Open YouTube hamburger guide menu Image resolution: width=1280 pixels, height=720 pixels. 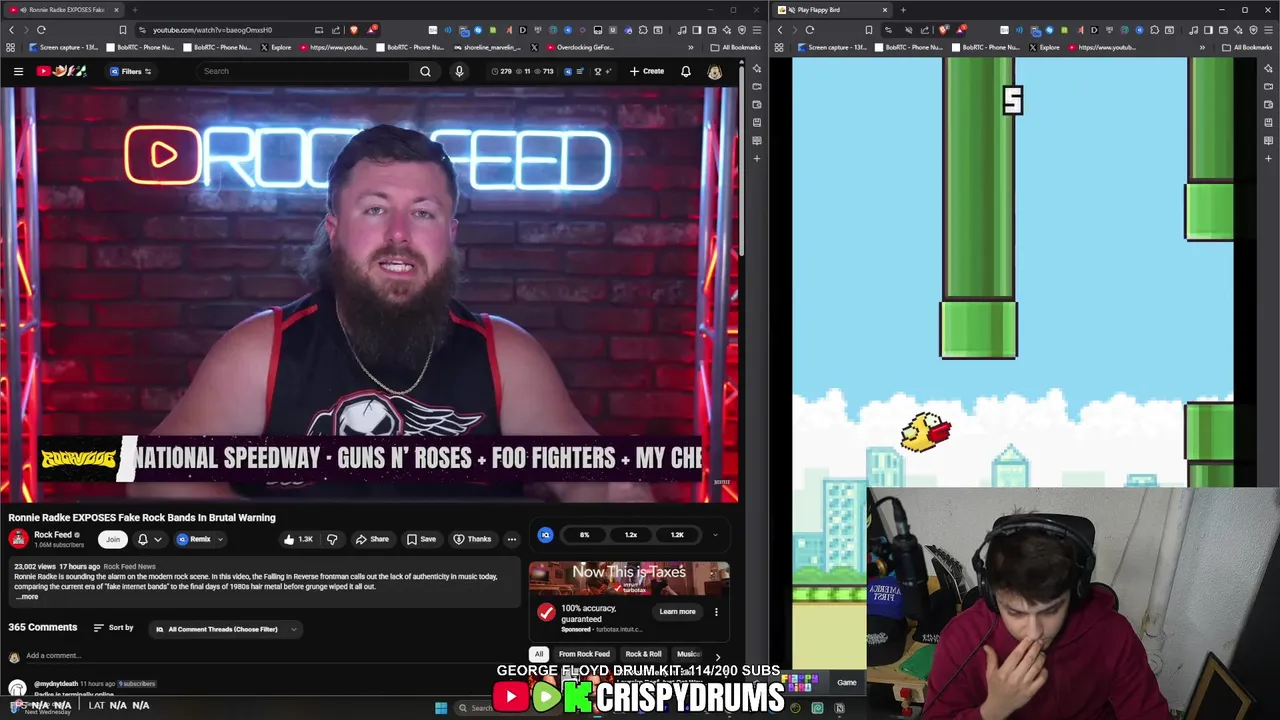tap(18, 71)
